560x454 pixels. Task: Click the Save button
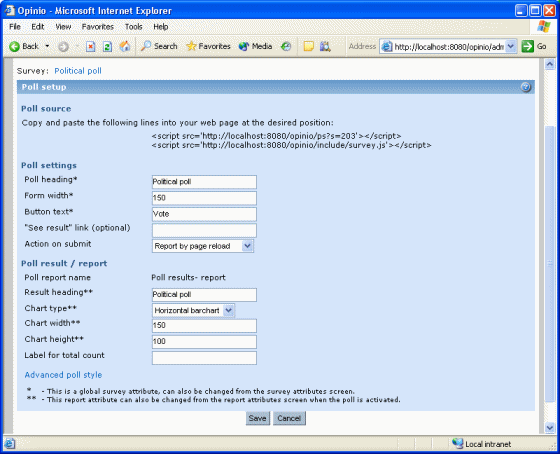click(x=258, y=418)
